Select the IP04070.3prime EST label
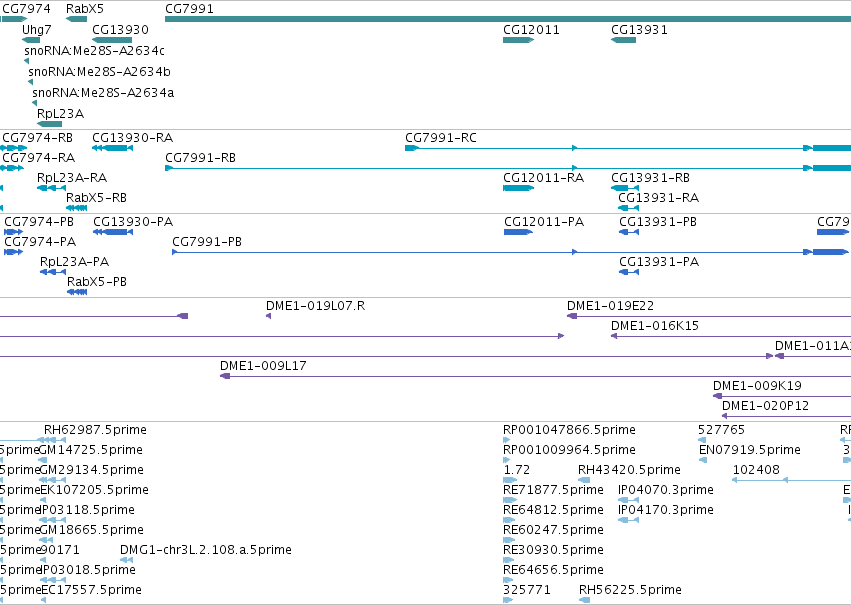The image size is (851, 605). click(x=666, y=491)
